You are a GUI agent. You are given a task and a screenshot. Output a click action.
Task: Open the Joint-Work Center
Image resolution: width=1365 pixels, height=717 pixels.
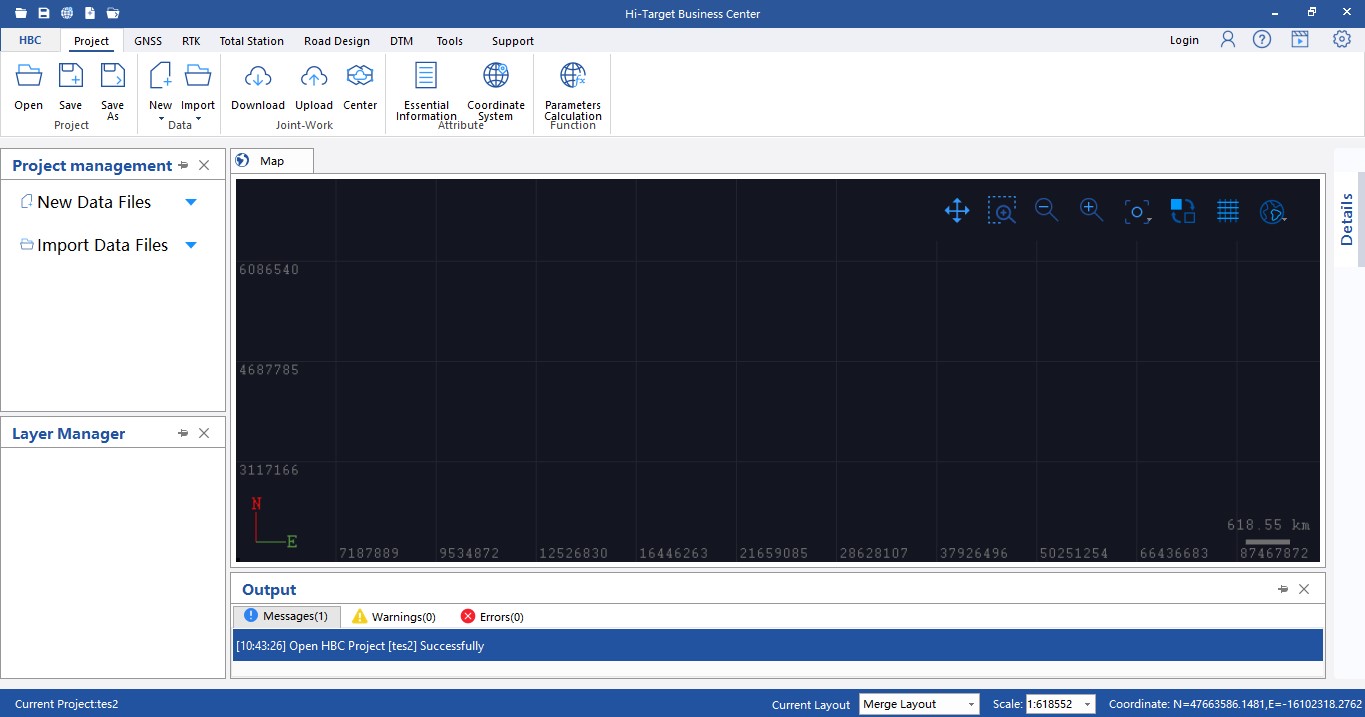coord(360,87)
